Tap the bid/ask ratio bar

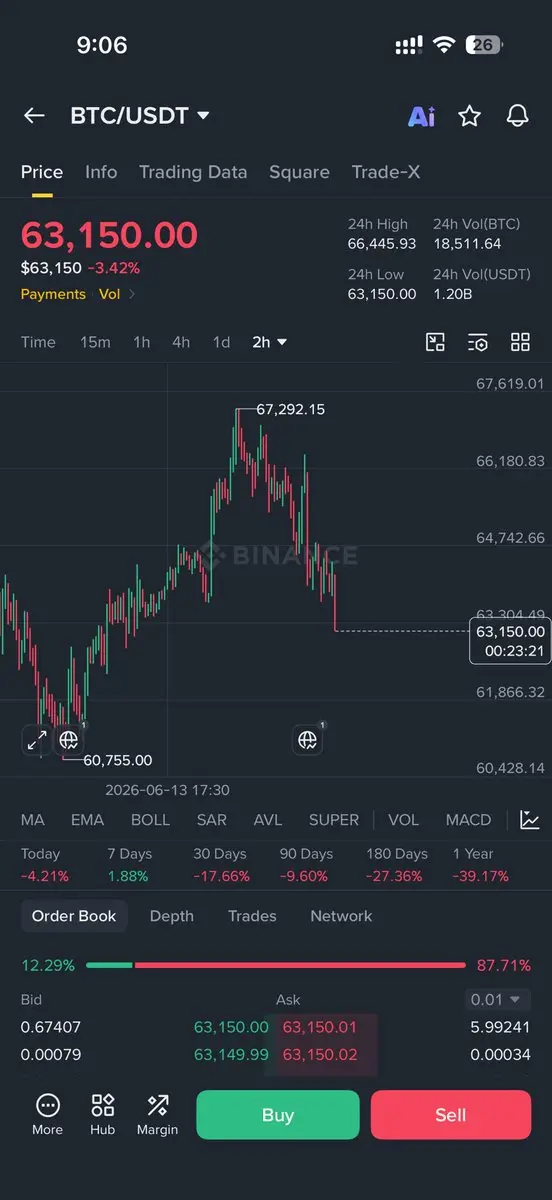click(x=276, y=965)
